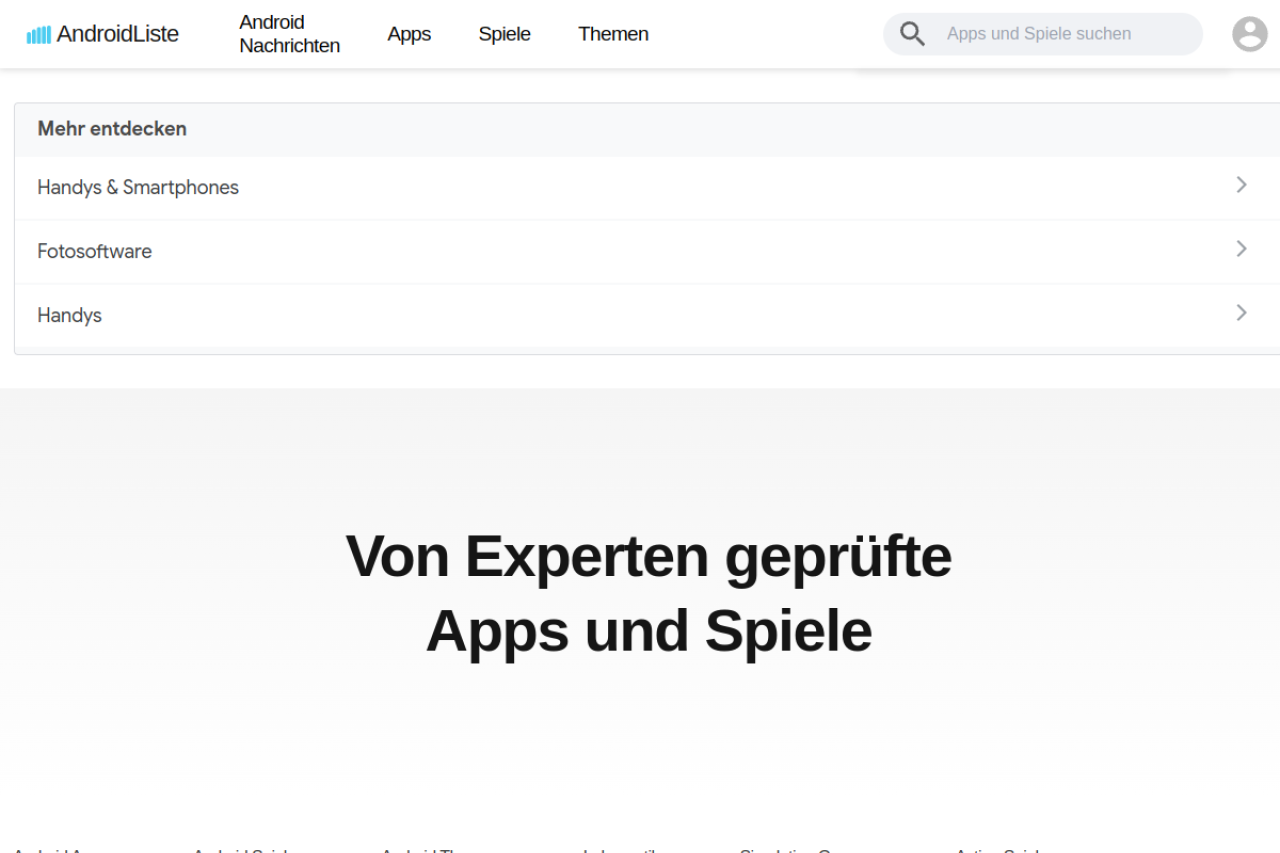Open the Apps menu item

pyautogui.click(x=409, y=33)
